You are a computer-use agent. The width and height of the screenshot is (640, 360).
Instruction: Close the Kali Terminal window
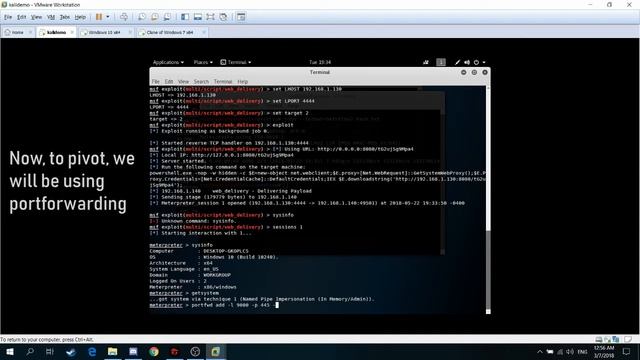[x=485, y=72]
